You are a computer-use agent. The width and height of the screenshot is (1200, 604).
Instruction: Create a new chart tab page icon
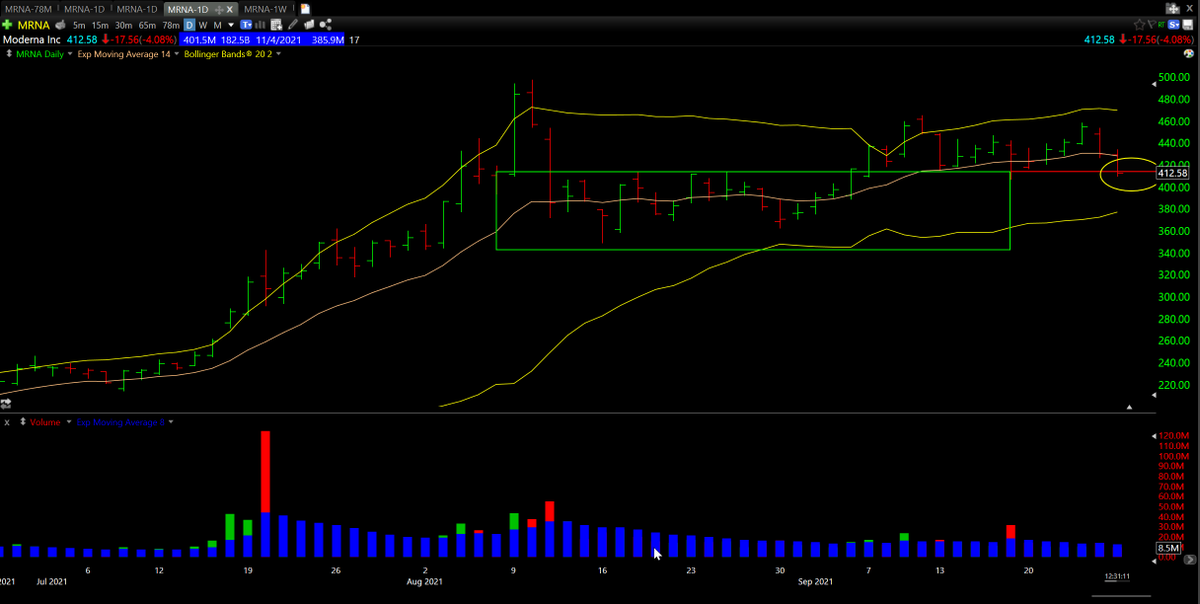click(305, 9)
